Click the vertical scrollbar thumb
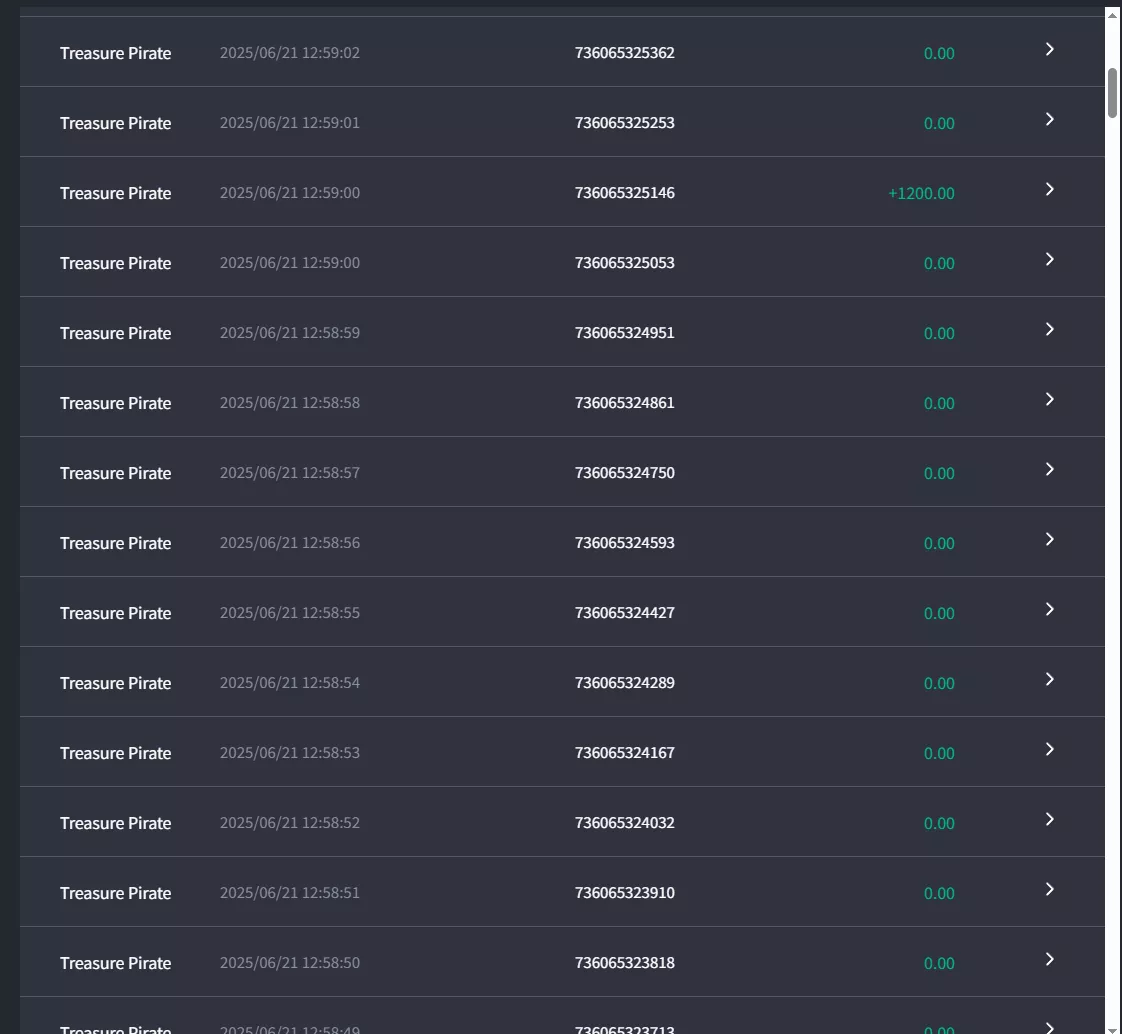The width and height of the screenshot is (1122, 1034). pos(1113,93)
